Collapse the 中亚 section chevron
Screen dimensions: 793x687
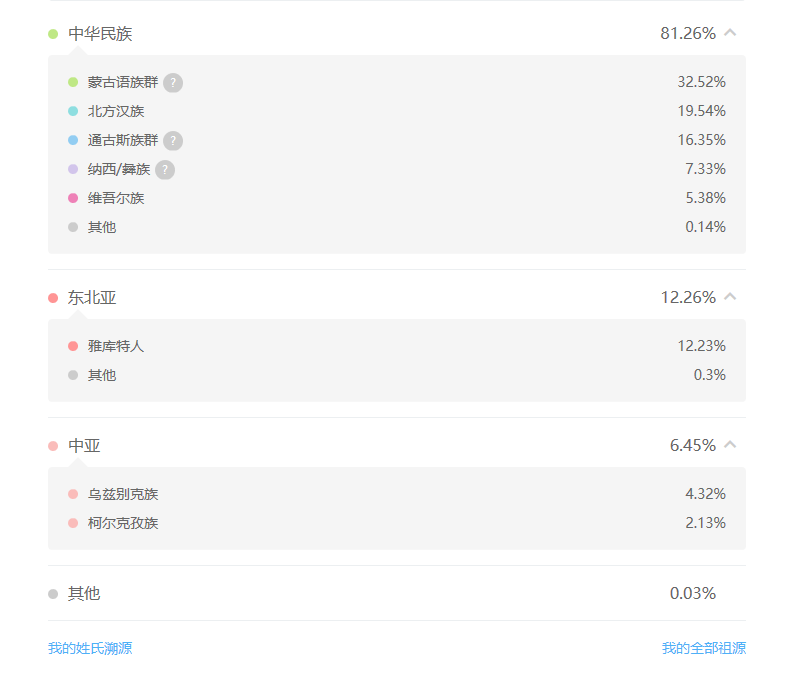[730, 445]
